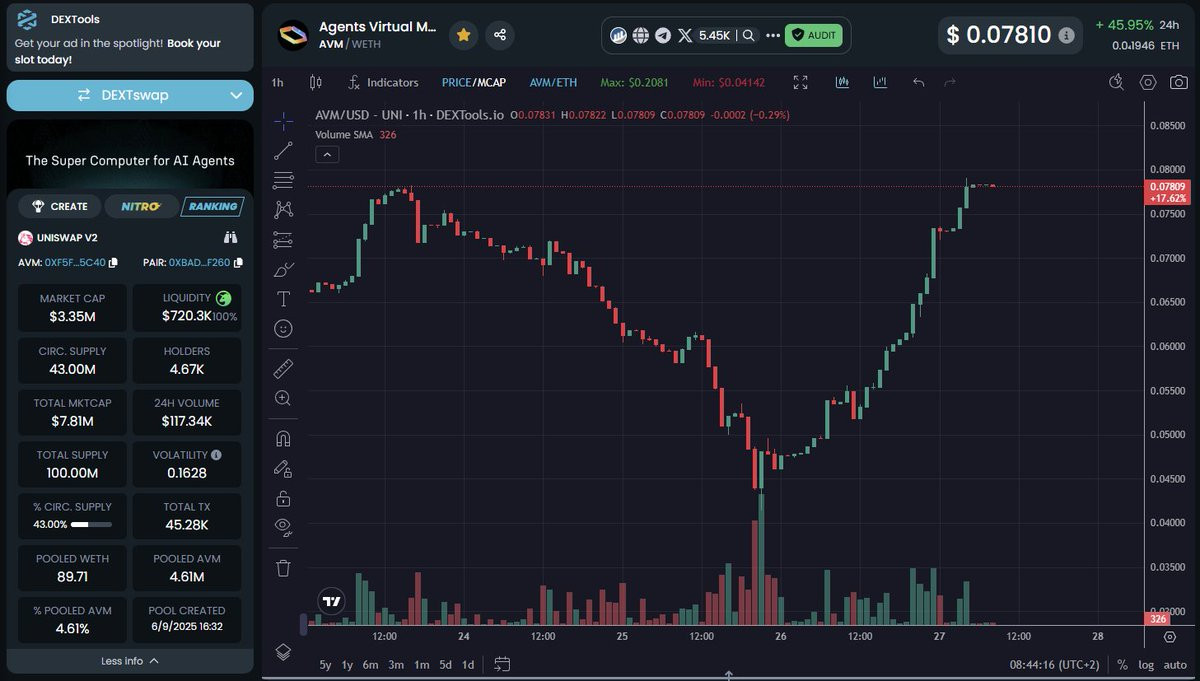Open the X social profile icon

[685, 35]
